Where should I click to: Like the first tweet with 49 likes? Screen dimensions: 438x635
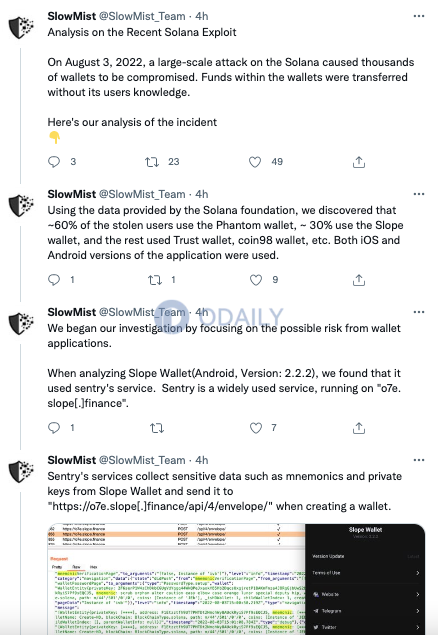(x=255, y=162)
